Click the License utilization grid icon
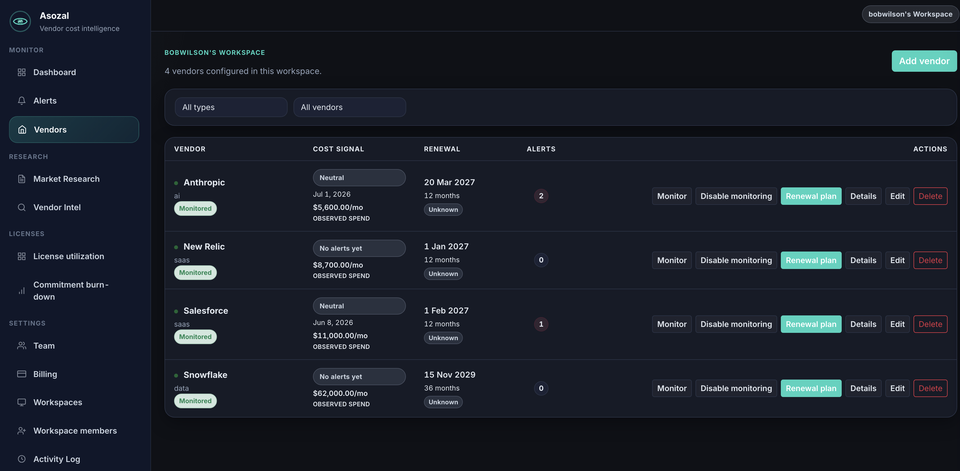Viewport: 960px width, 471px height. pos(21,256)
